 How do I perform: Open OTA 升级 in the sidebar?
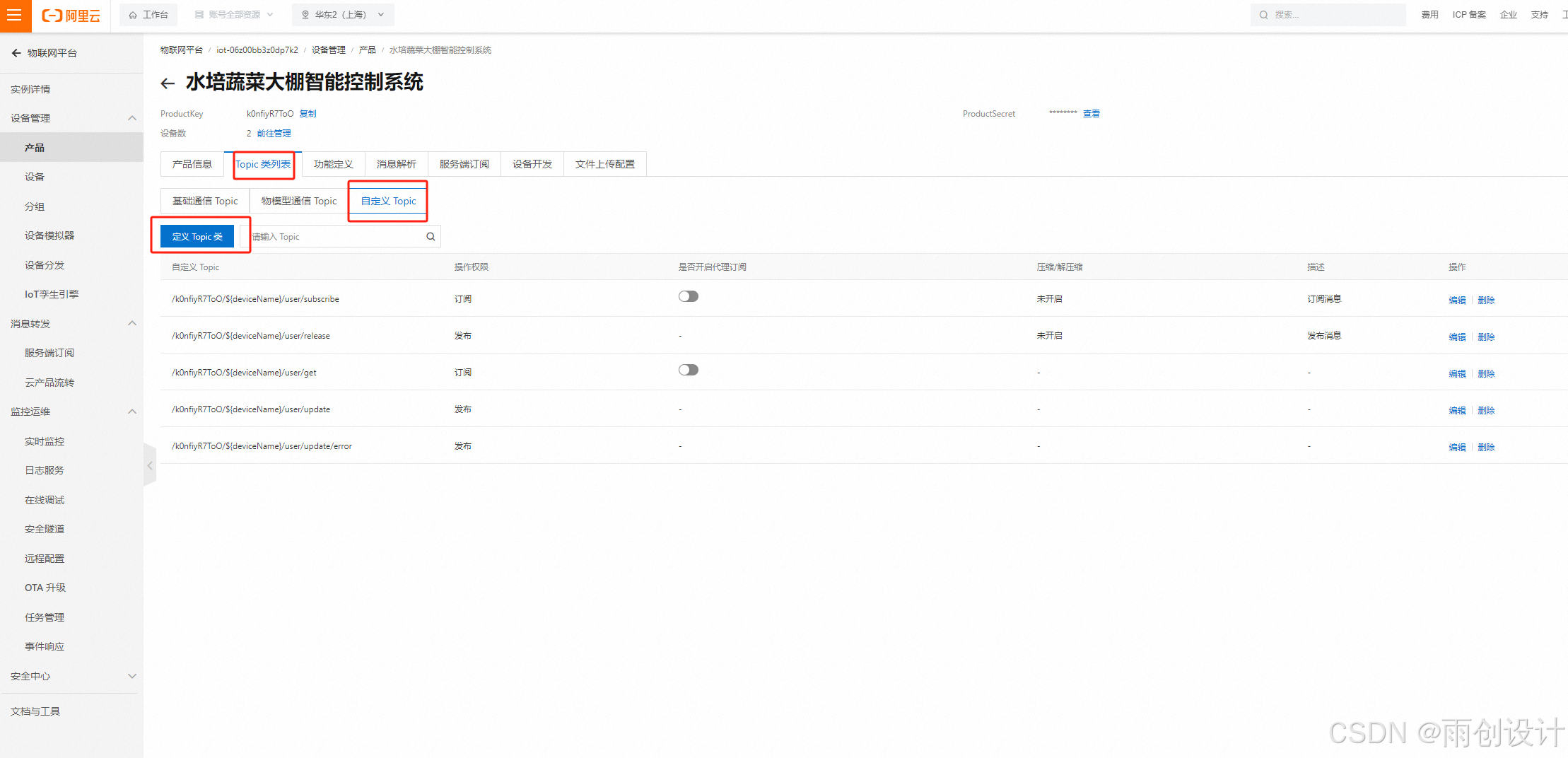pos(45,588)
